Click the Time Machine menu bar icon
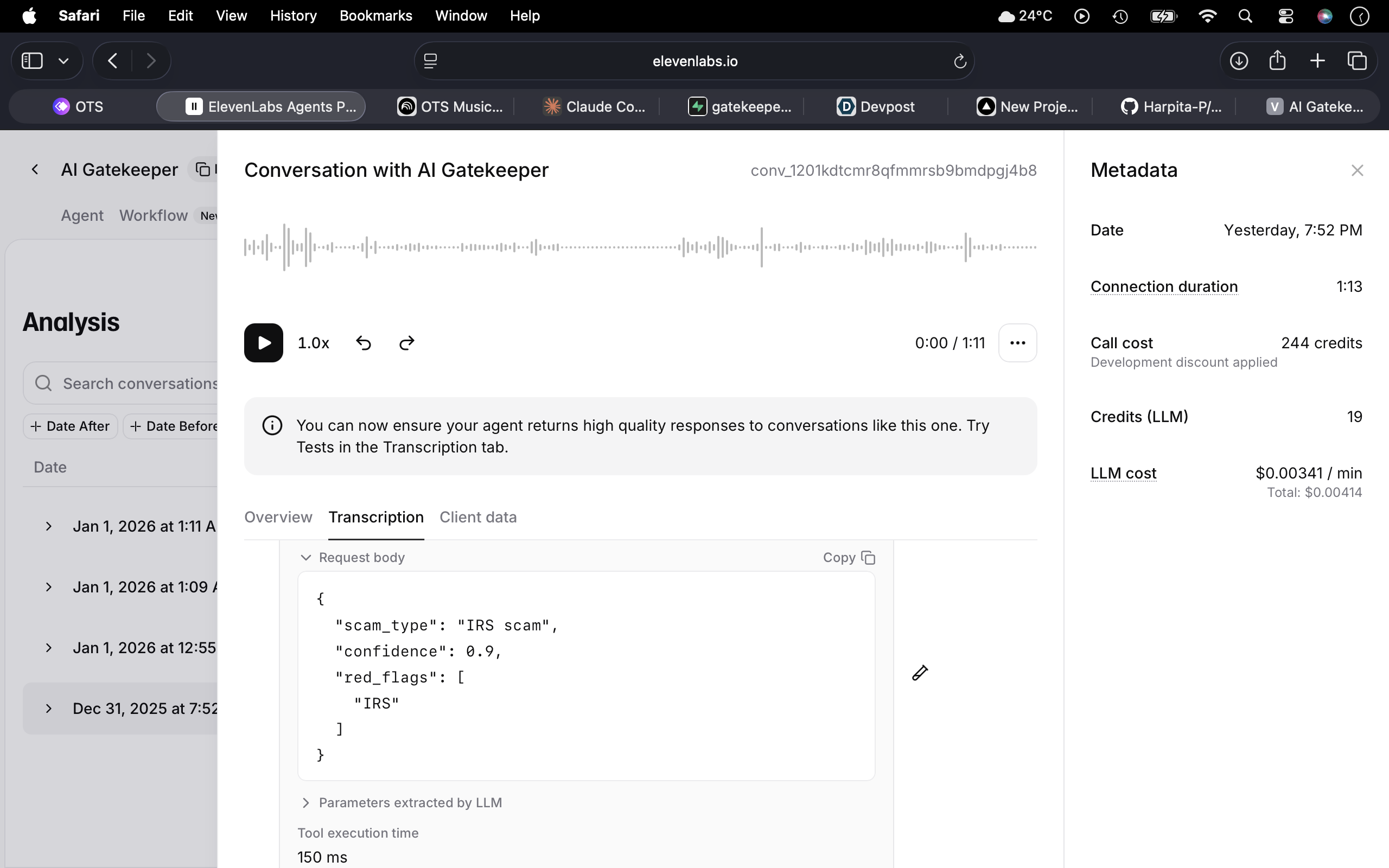The width and height of the screenshot is (1389, 868). (x=1120, y=16)
